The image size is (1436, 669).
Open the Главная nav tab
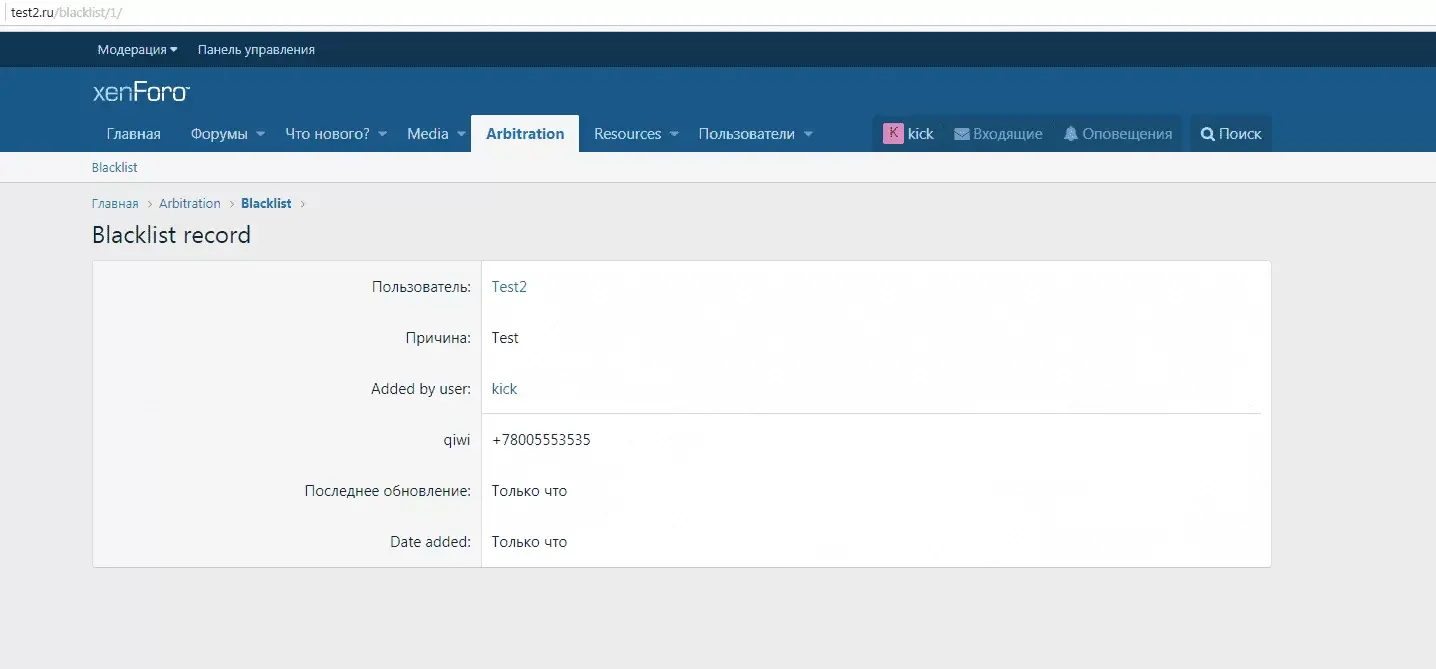pos(134,134)
